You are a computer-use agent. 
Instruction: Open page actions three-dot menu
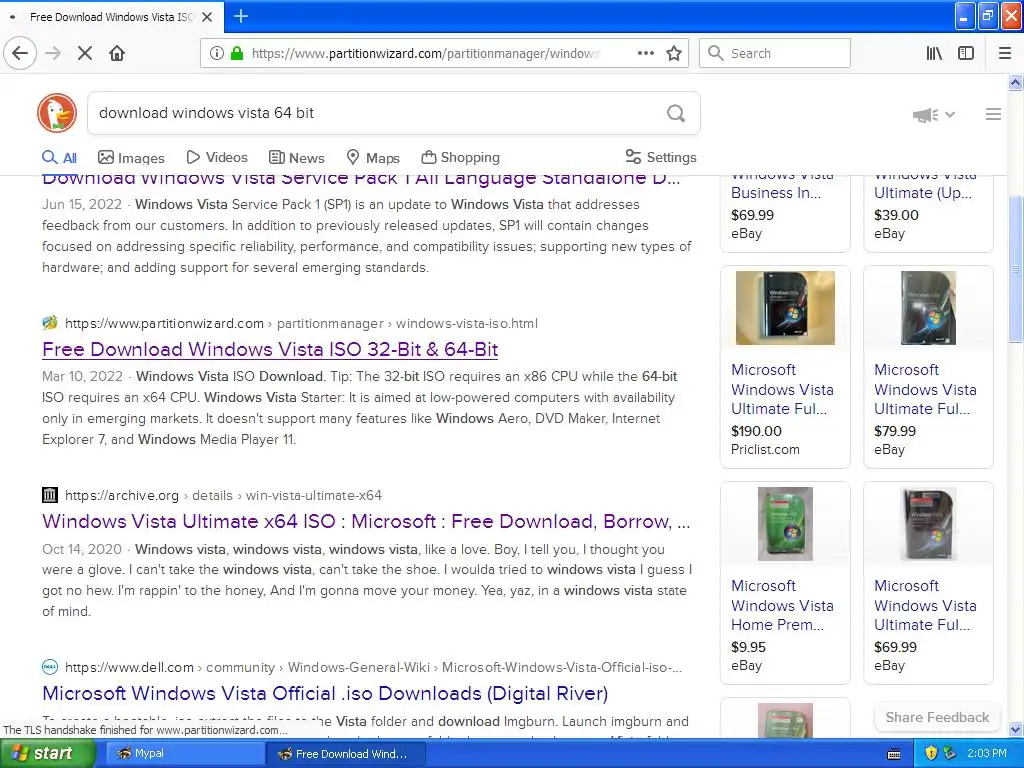point(645,54)
